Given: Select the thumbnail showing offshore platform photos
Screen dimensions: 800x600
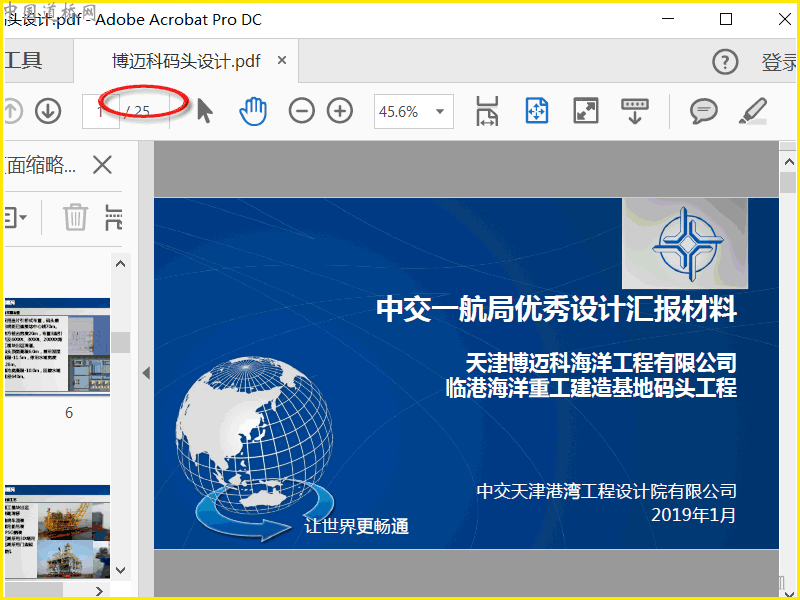Looking at the screenshot, I should 57,532.
